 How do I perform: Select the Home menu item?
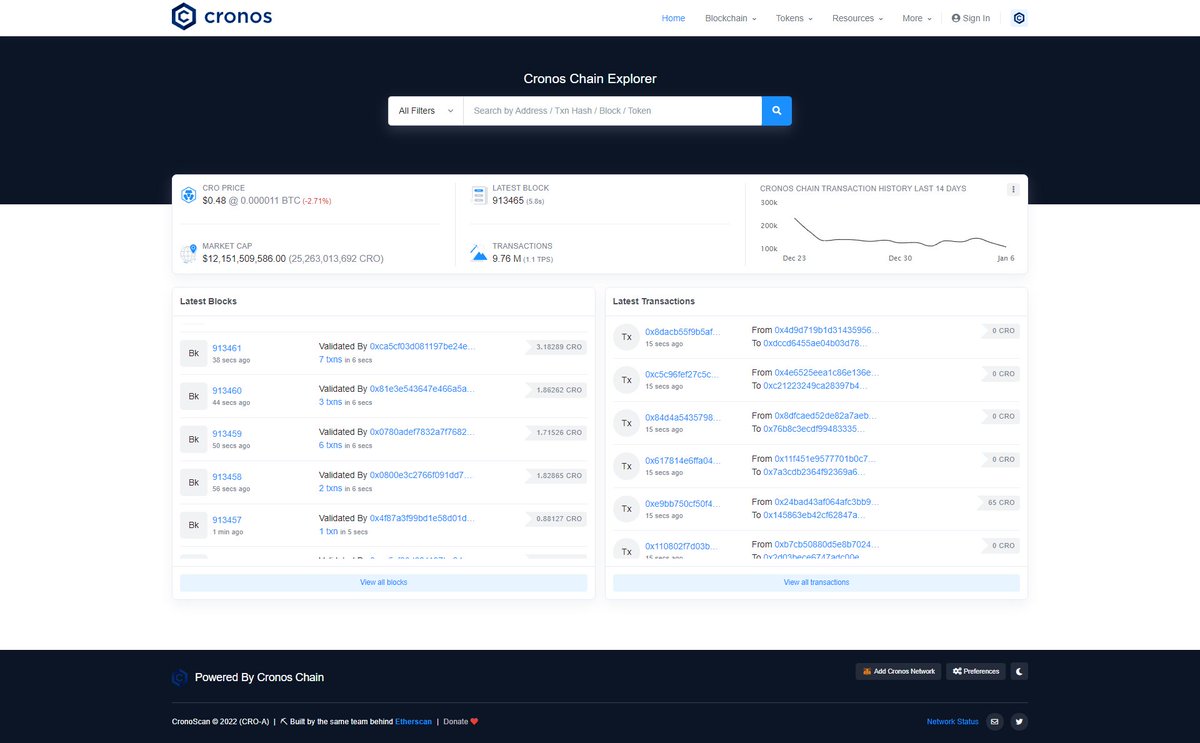click(673, 18)
